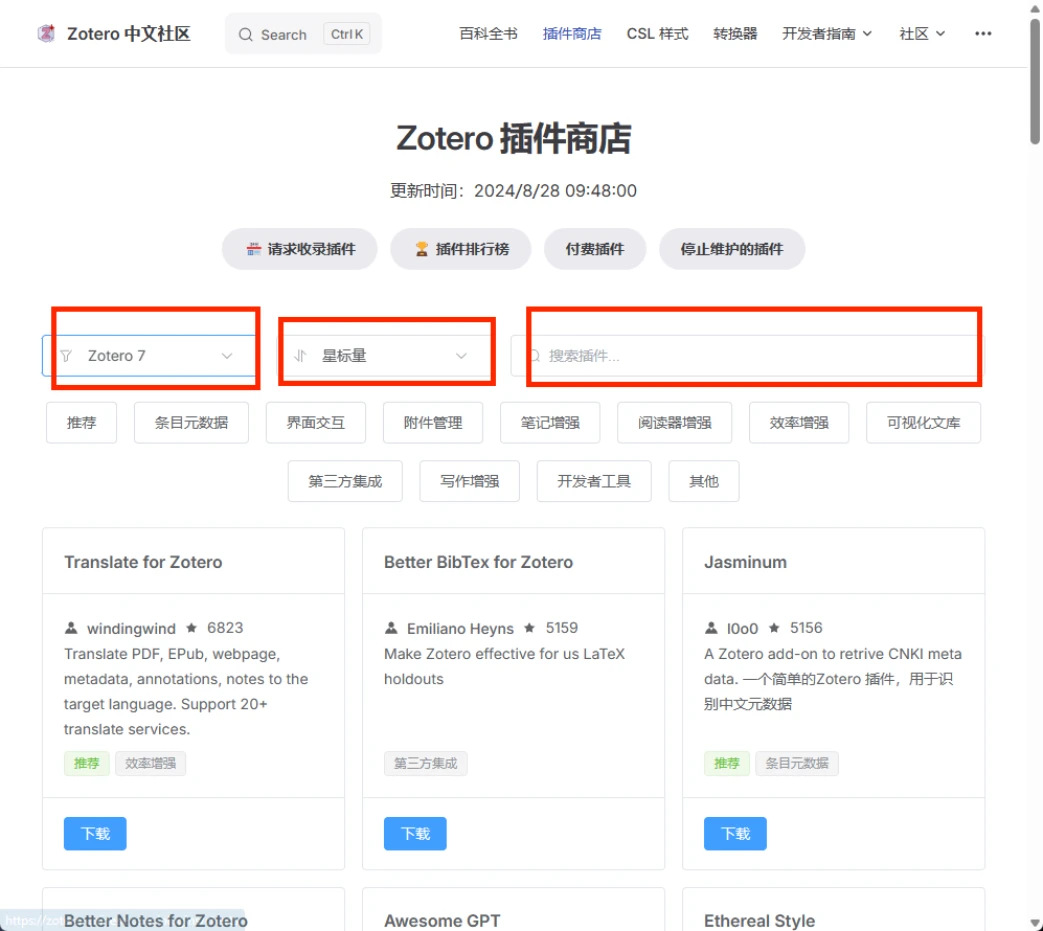Click the sort arrows icon beside 星标量
Image resolution: width=1043 pixels, height=931 pixels.
(300, 356)
